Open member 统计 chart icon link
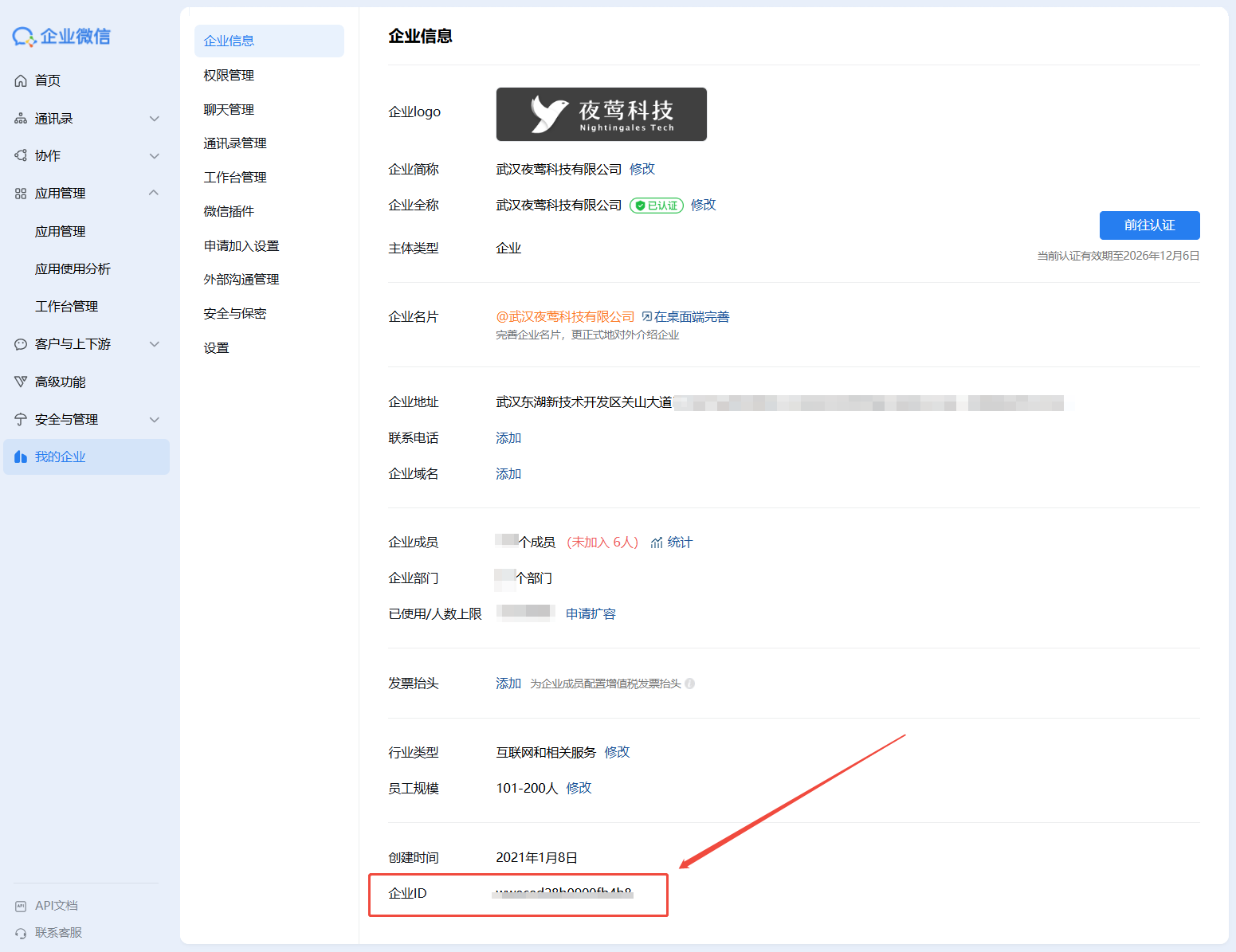The width and height of the screenshot is (1236, 952). (657, 543)
